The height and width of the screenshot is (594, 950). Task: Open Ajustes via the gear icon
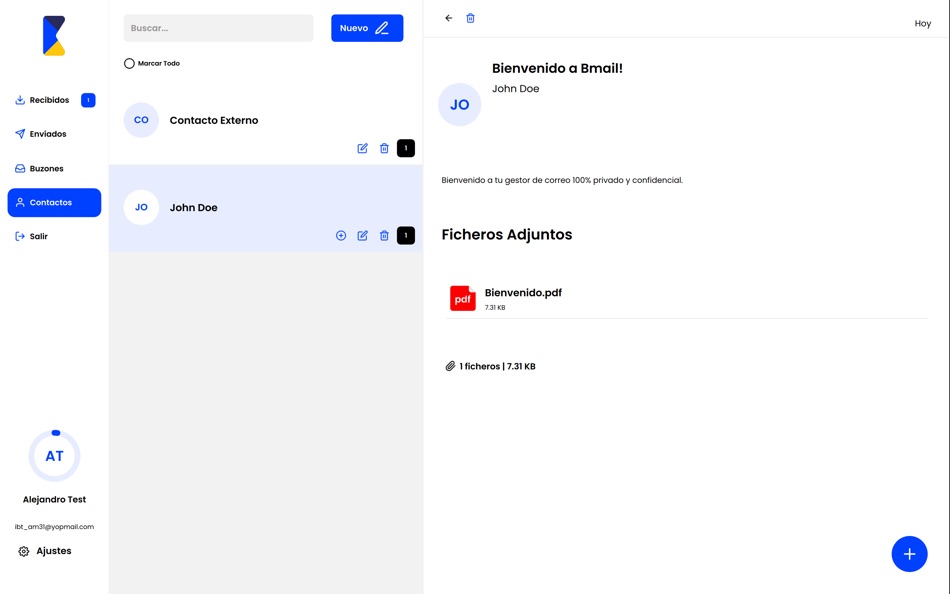coord(24,550)
